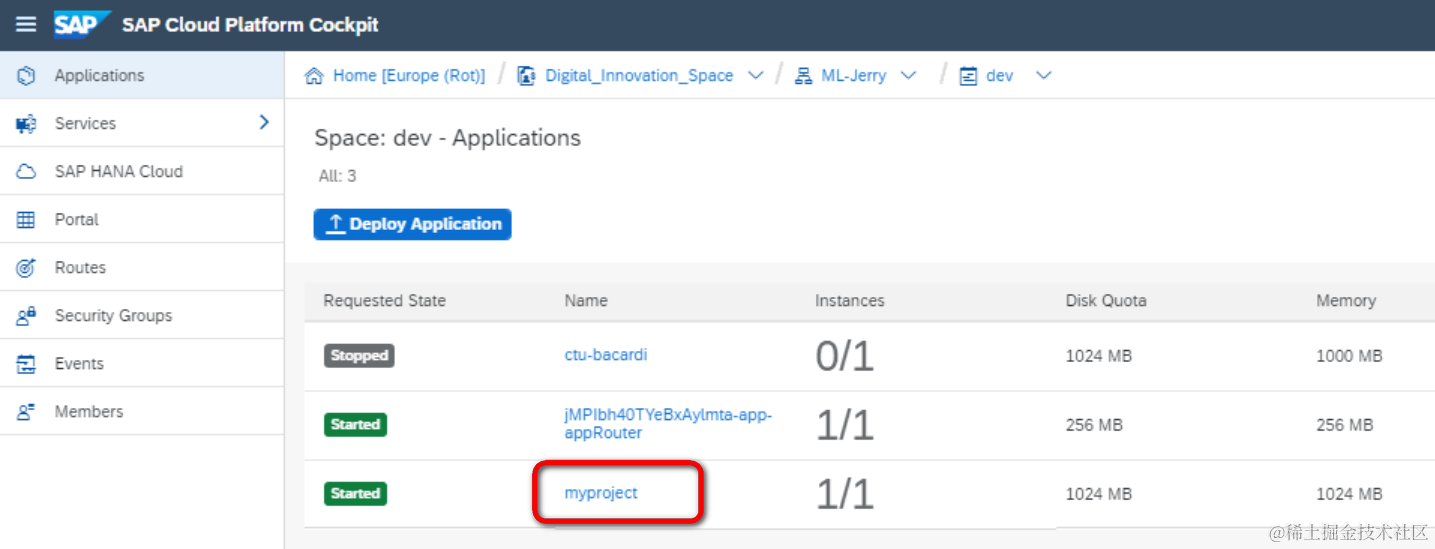The height and width of the screenshot is (549, 1435).
Task: Open the hamburger navigation menu
Action: click(26, 24)
